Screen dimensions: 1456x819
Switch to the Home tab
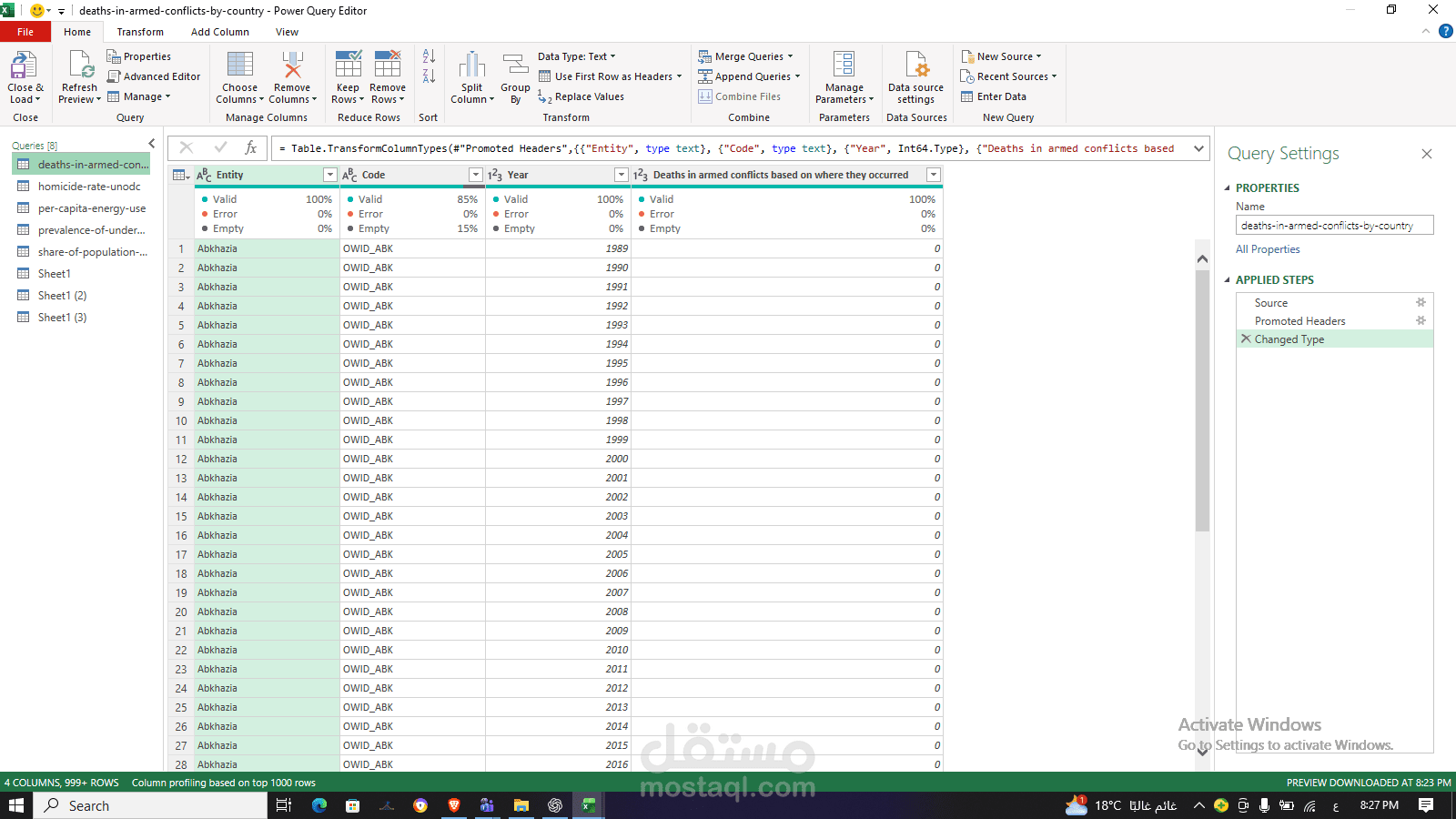[77, 32]
